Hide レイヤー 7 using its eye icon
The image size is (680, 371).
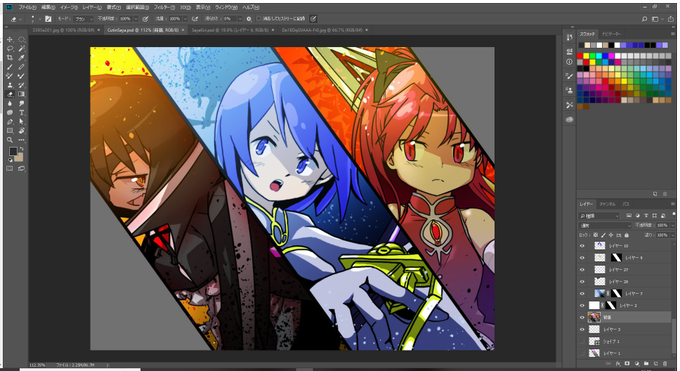click(x=582, y=293)
